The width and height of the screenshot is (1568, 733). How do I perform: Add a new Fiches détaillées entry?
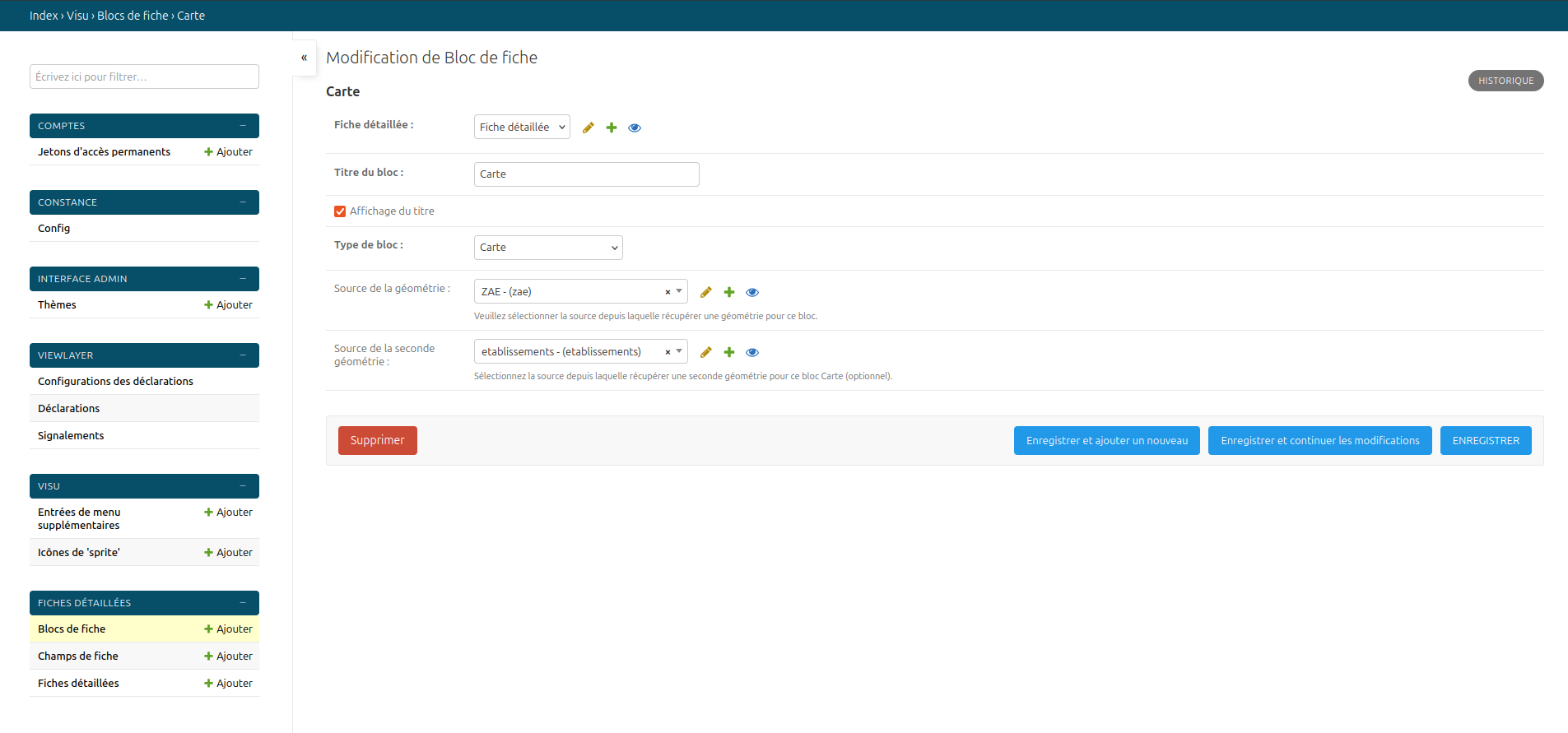point(228,684)
